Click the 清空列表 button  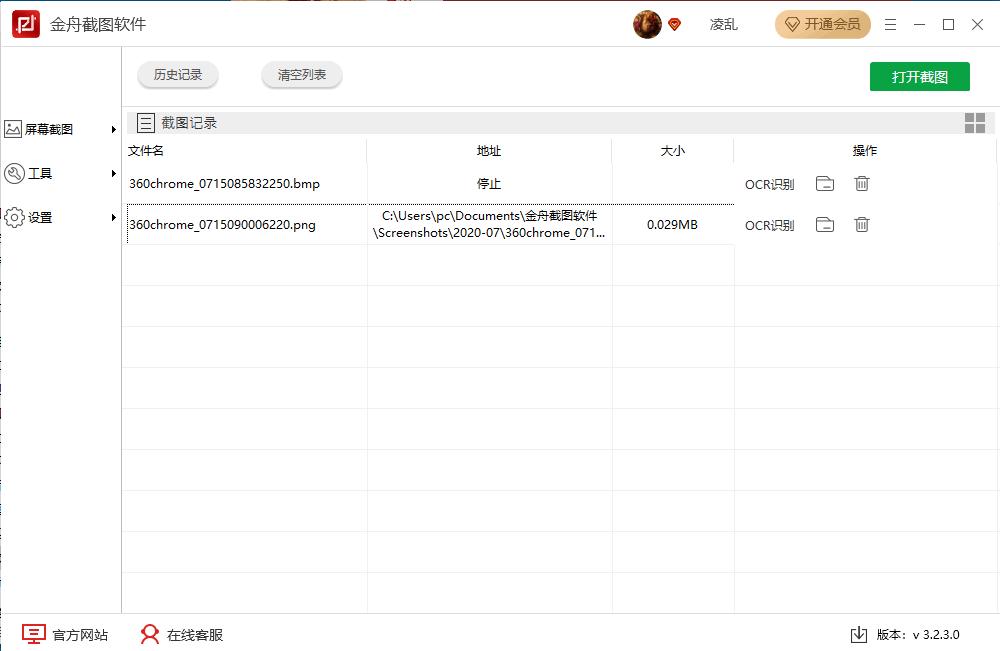(302, 75)
